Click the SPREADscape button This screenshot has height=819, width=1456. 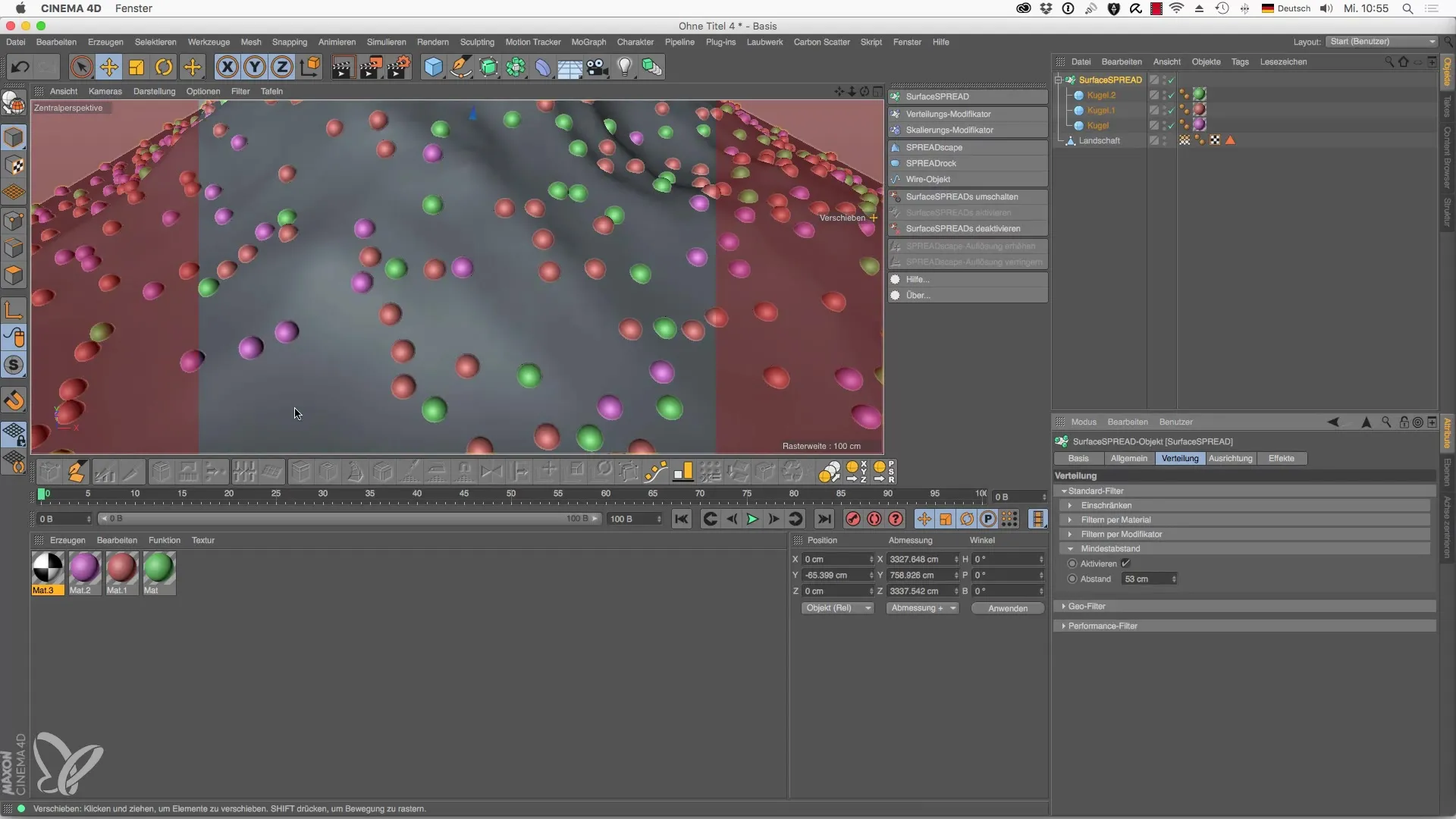(968, 147)
